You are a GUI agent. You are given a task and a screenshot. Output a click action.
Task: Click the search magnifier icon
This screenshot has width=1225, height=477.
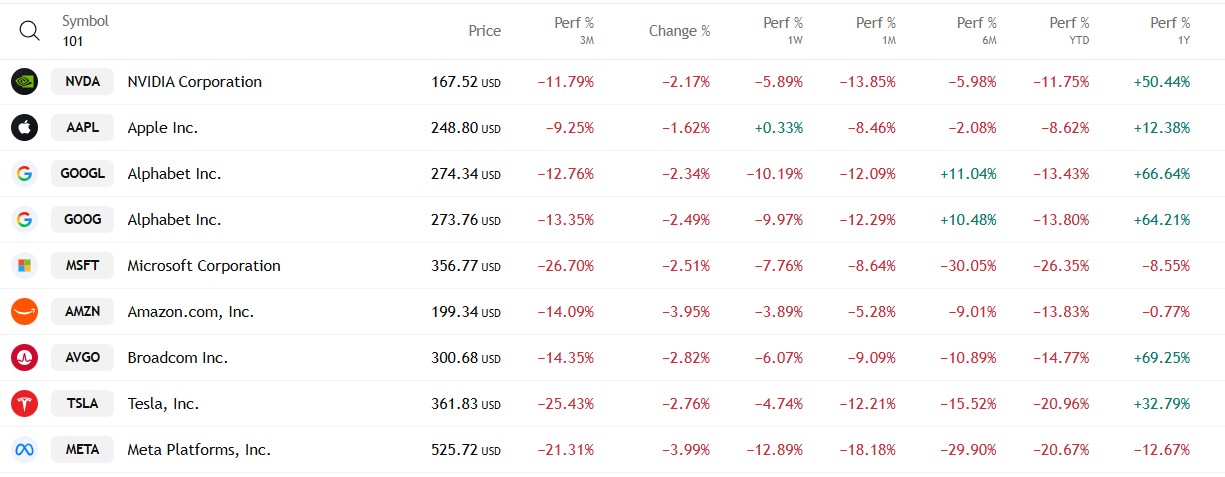click(x=30, y=31)
